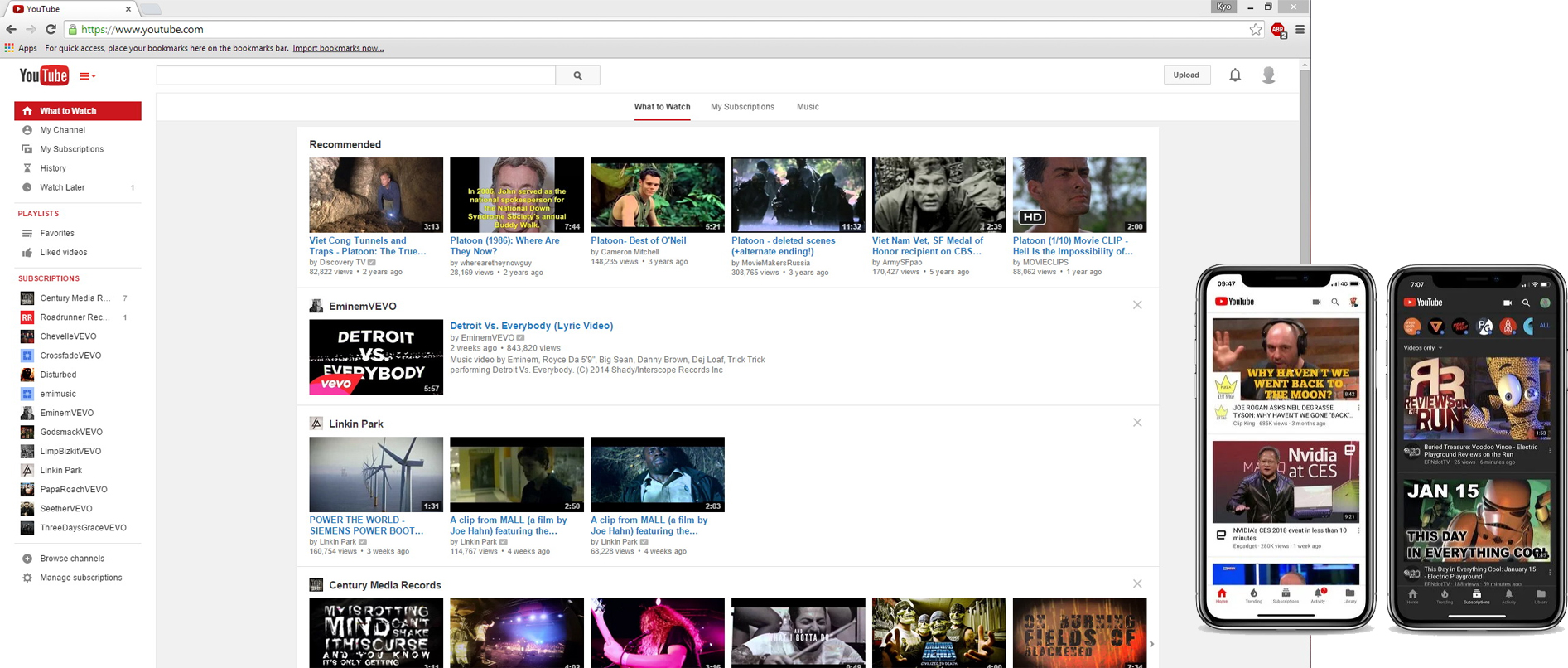Open the guide menu next to YouTube logo

87,76
